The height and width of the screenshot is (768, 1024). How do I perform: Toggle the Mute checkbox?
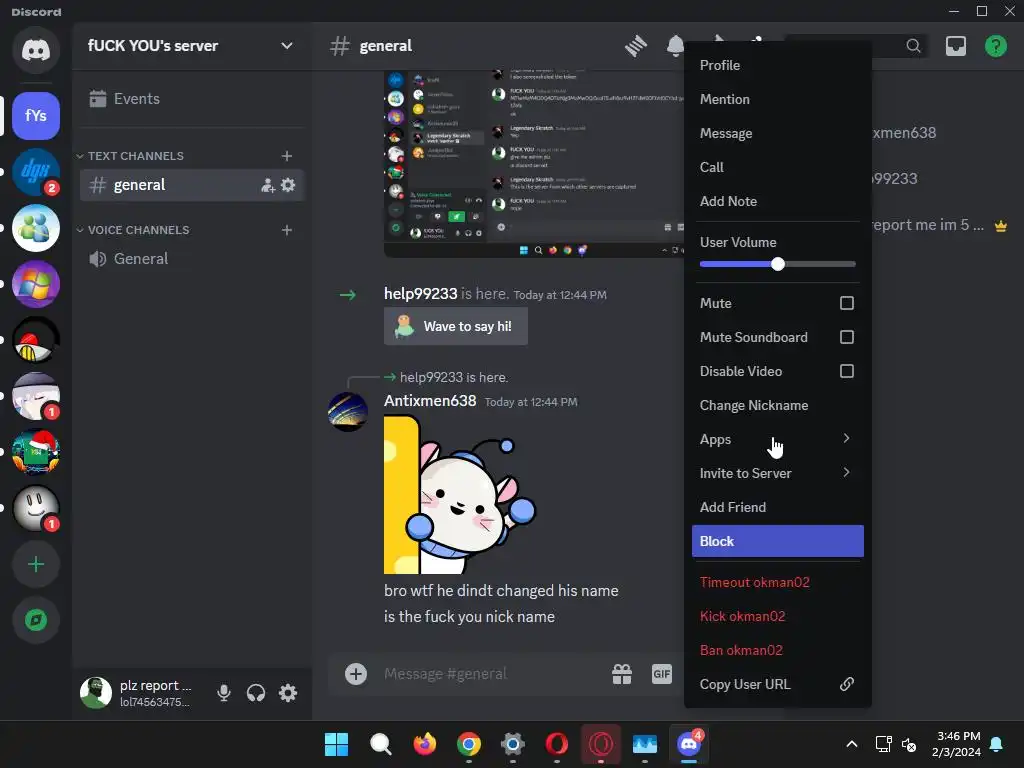tap(846, 303)
